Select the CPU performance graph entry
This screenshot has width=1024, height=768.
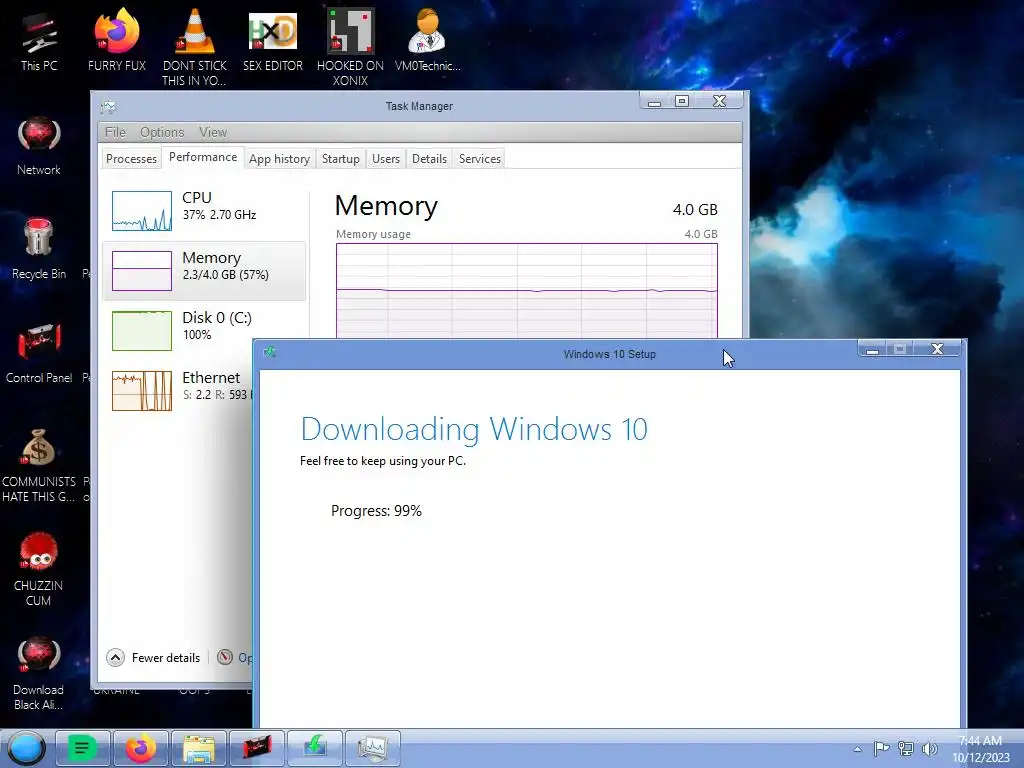[204, 210]
